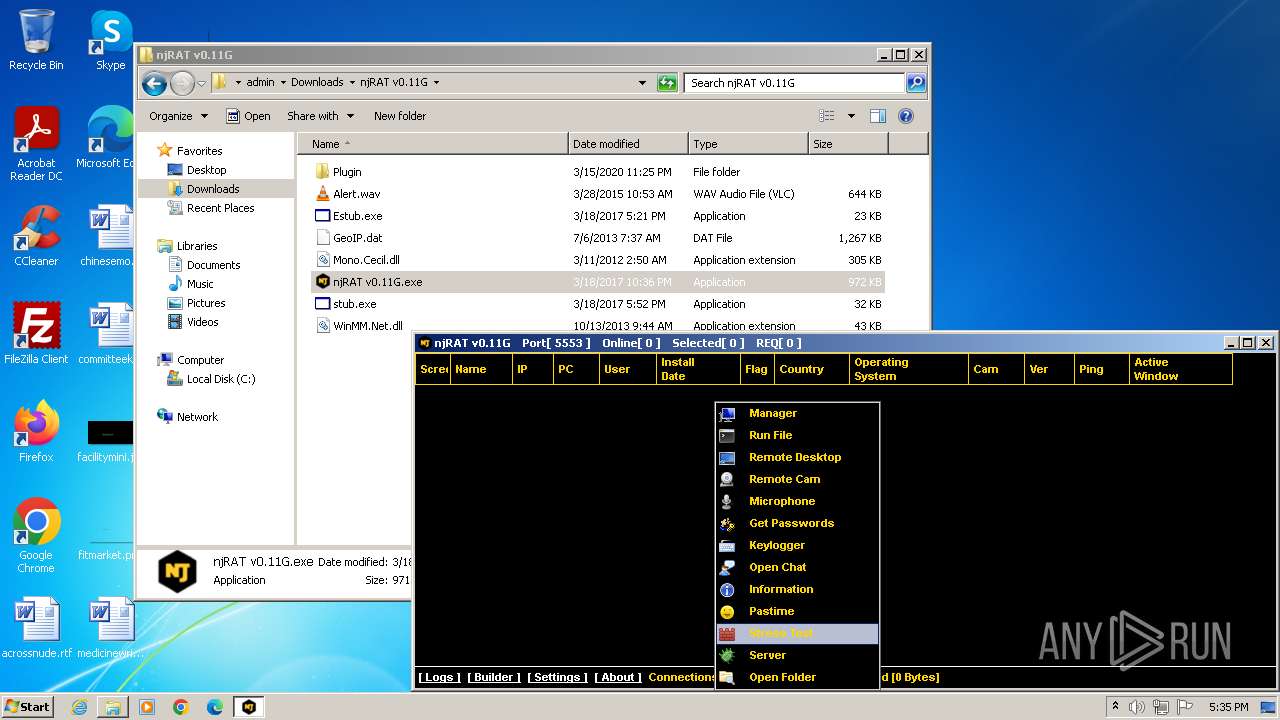
Task: Select Skype desktop shortcut
Action: (x=110, y=40)
